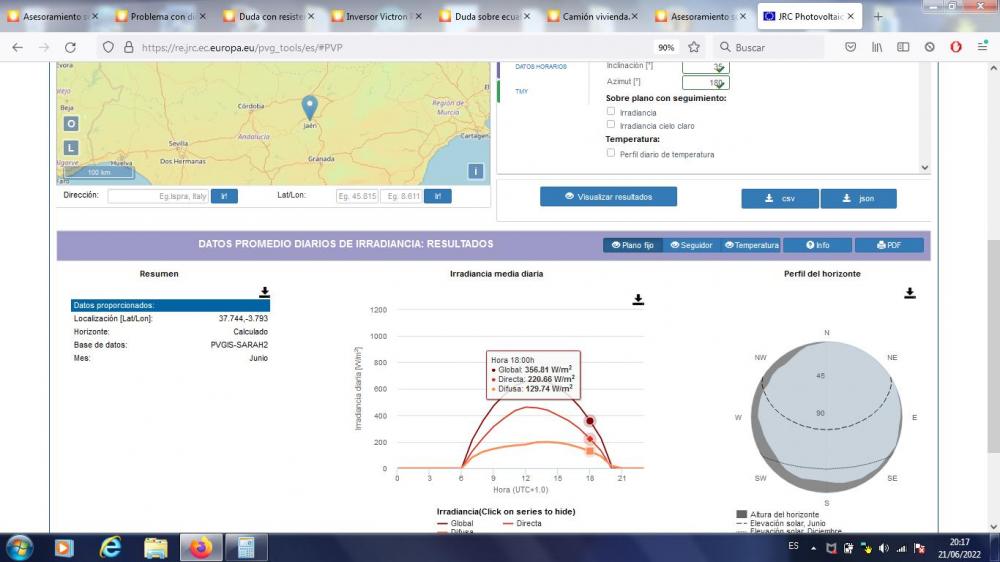The width and height of the screenshot is (1000, 562).
Task: Click the shield tracking protection icon
Action: pos(108,47)
